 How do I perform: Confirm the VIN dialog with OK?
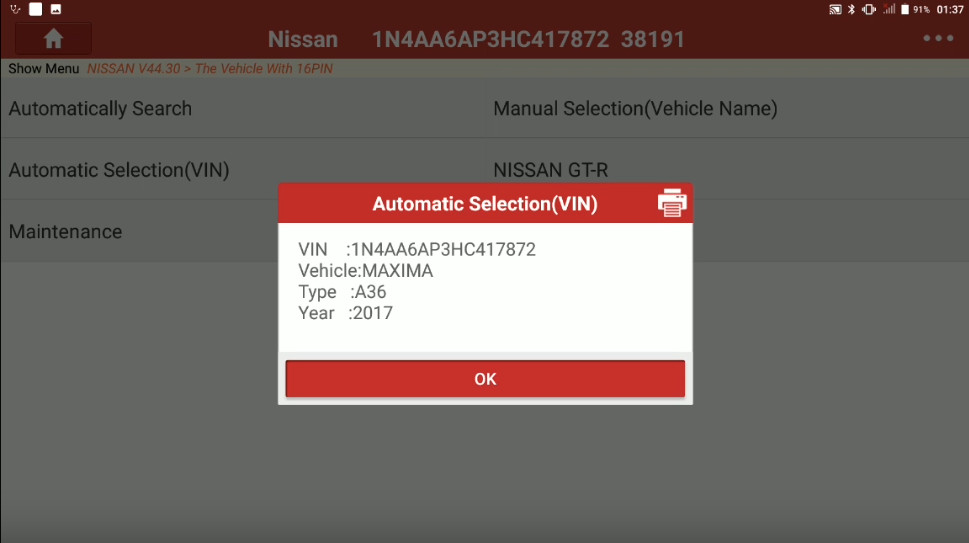pos(485,379)
